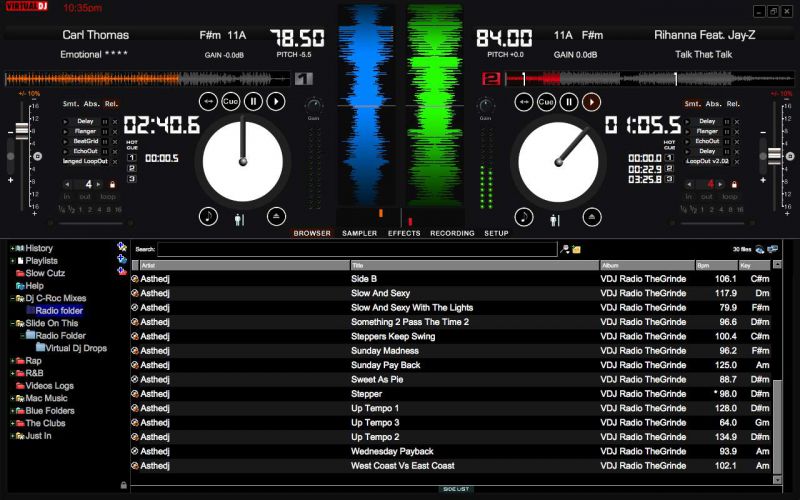
Task: Click the add virtual folder red icon
Action: (122, 271)
